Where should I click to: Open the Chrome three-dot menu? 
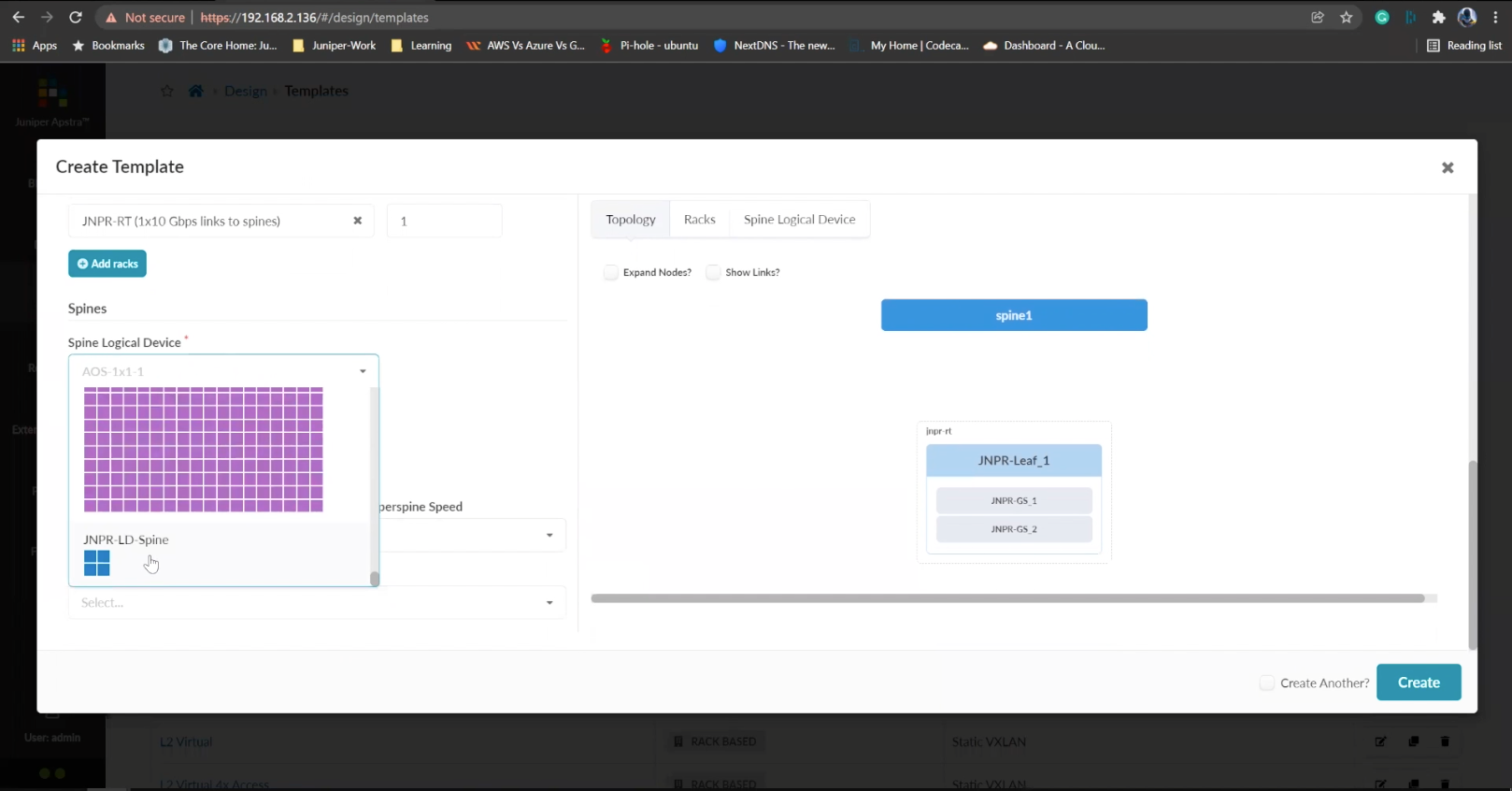(1495, 17)
